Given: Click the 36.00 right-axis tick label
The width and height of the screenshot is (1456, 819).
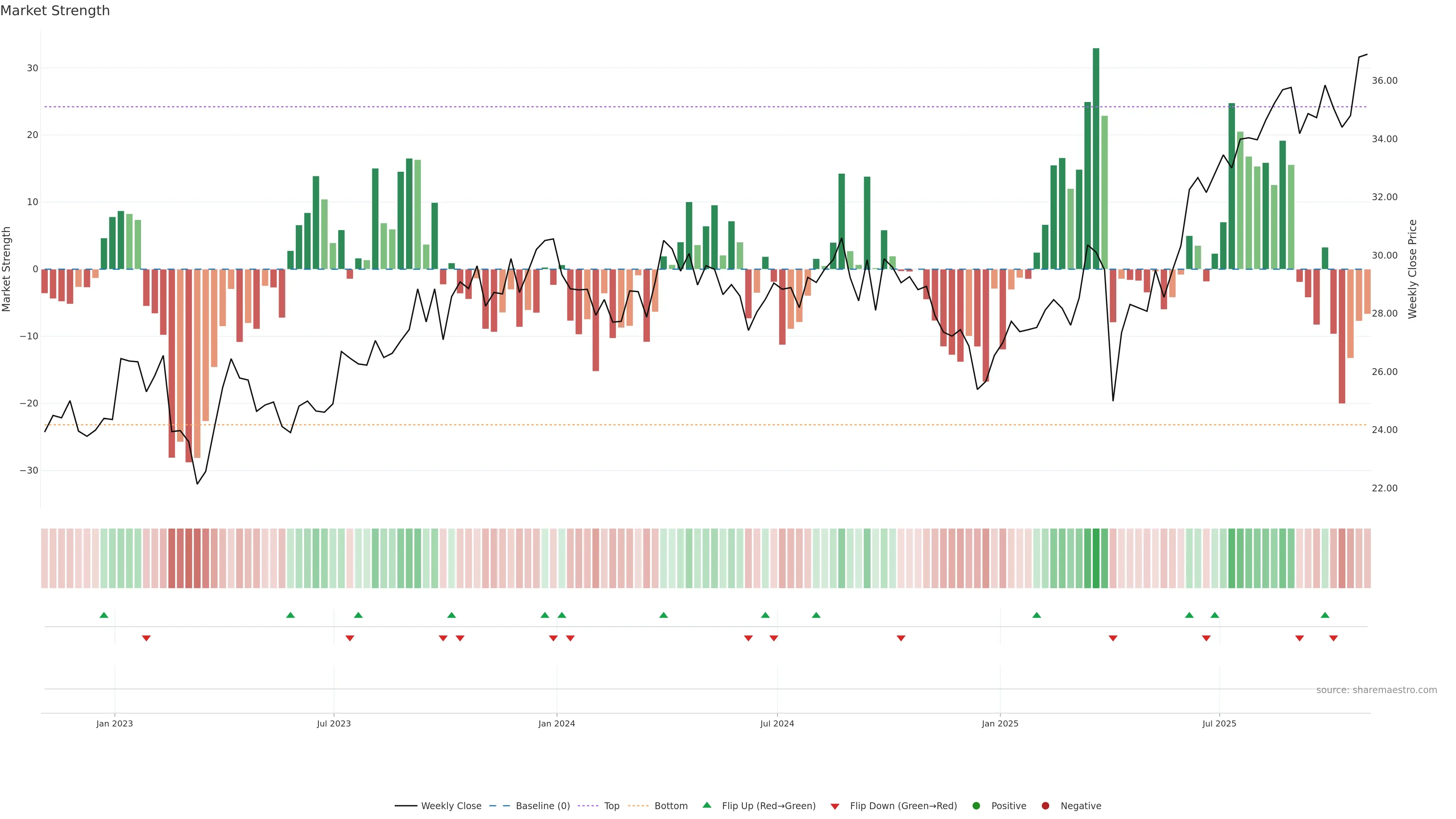Looking at the screenshot, I should click(x=1384, y=81).
